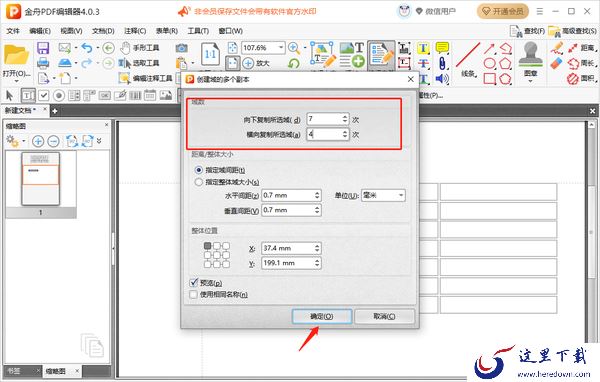Expand the 打开(O) open dropdown arrow
The width and height of the screenshot is (600, 382).
point(16,81)
